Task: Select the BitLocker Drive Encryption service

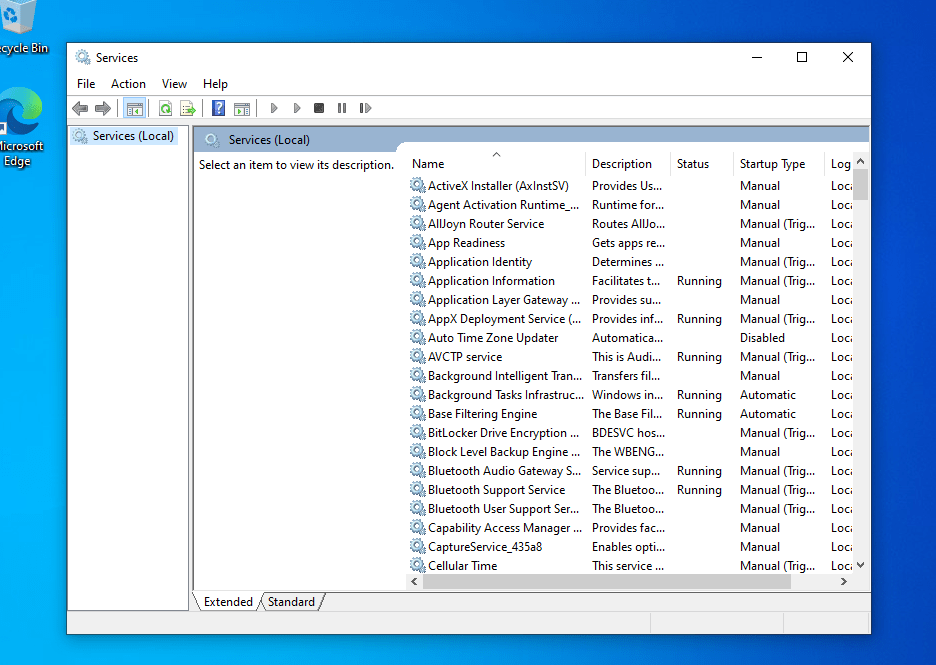Action: 503,433
